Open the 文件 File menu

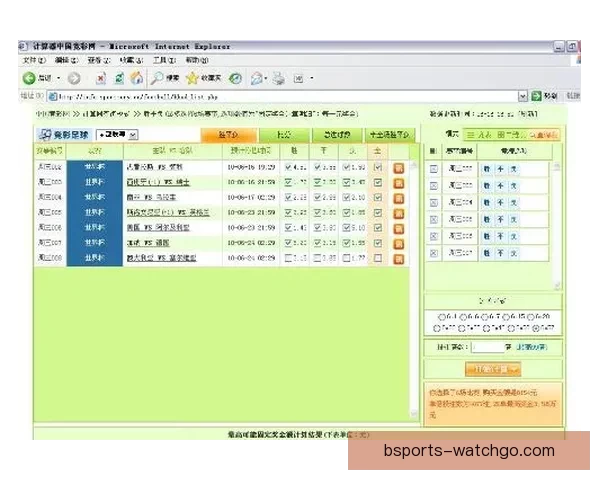pyautogui.click(x=34, y=60)
